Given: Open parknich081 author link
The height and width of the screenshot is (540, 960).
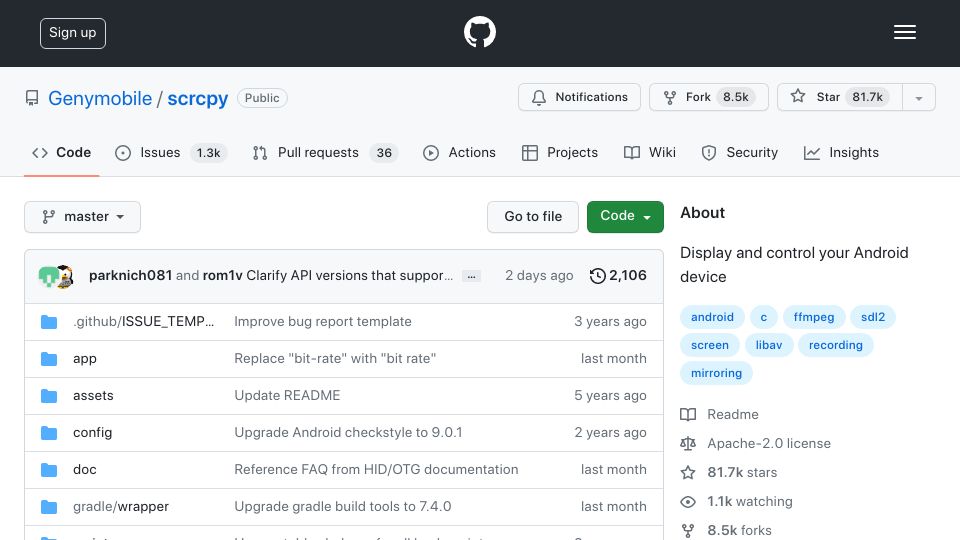Looking at the screenshot, I should click(130, 276).
